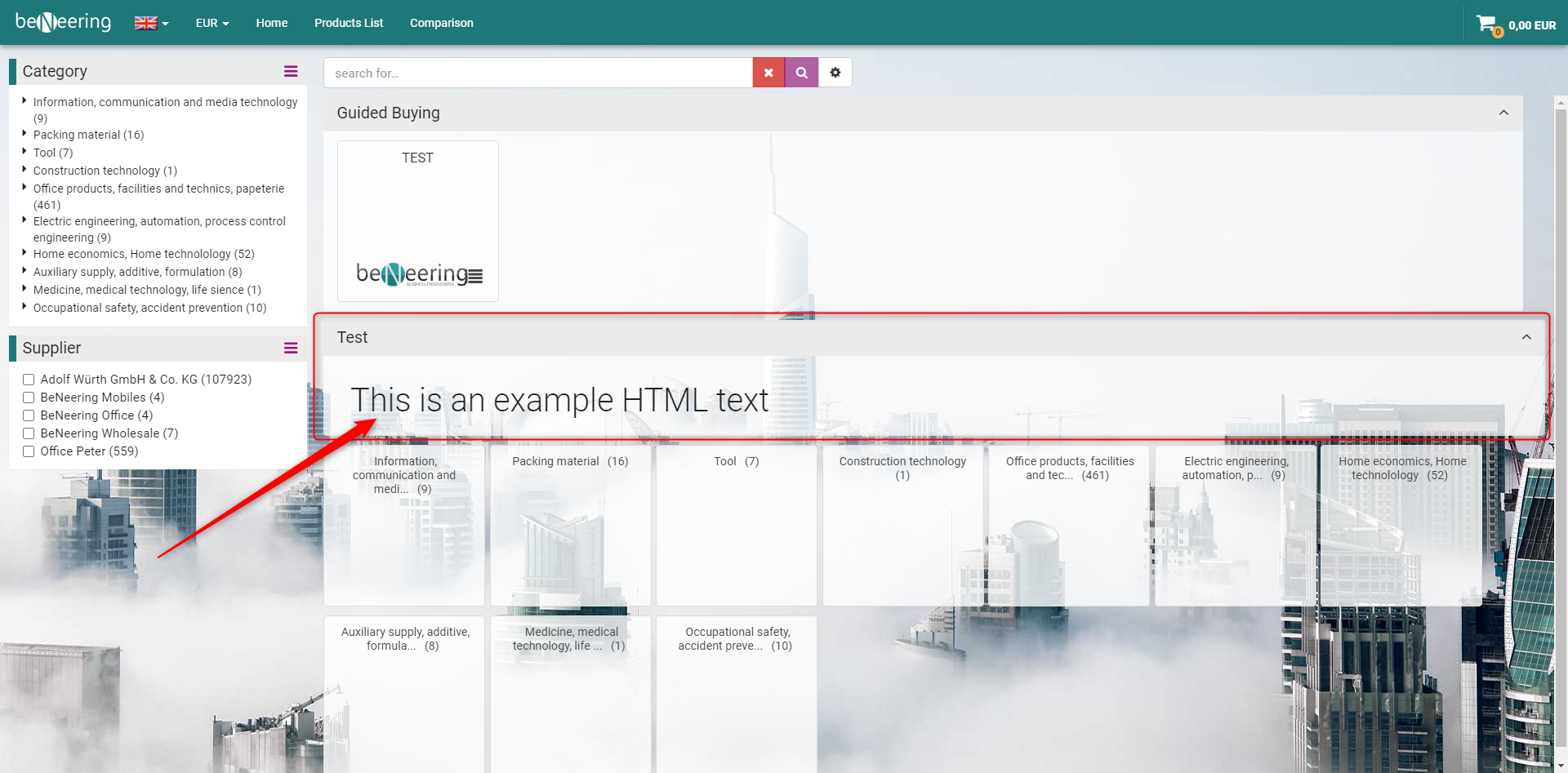Click the TEST guided buying thumbnail
This screenshot has height=773, width=1568.
(418, 221)
